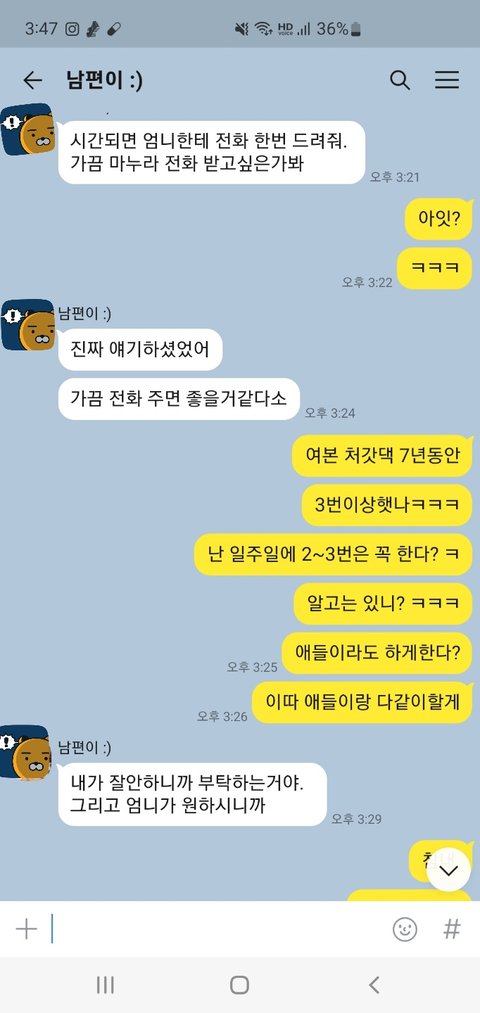Tap the chat title 남편이 :)

point(104,80)
